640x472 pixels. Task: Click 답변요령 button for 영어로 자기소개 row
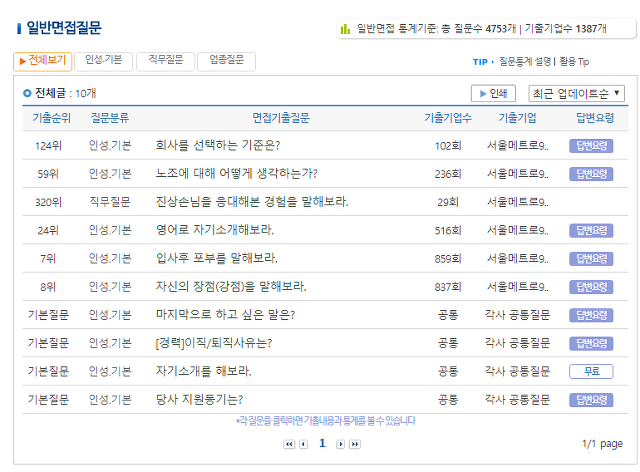tap(591, 230)
